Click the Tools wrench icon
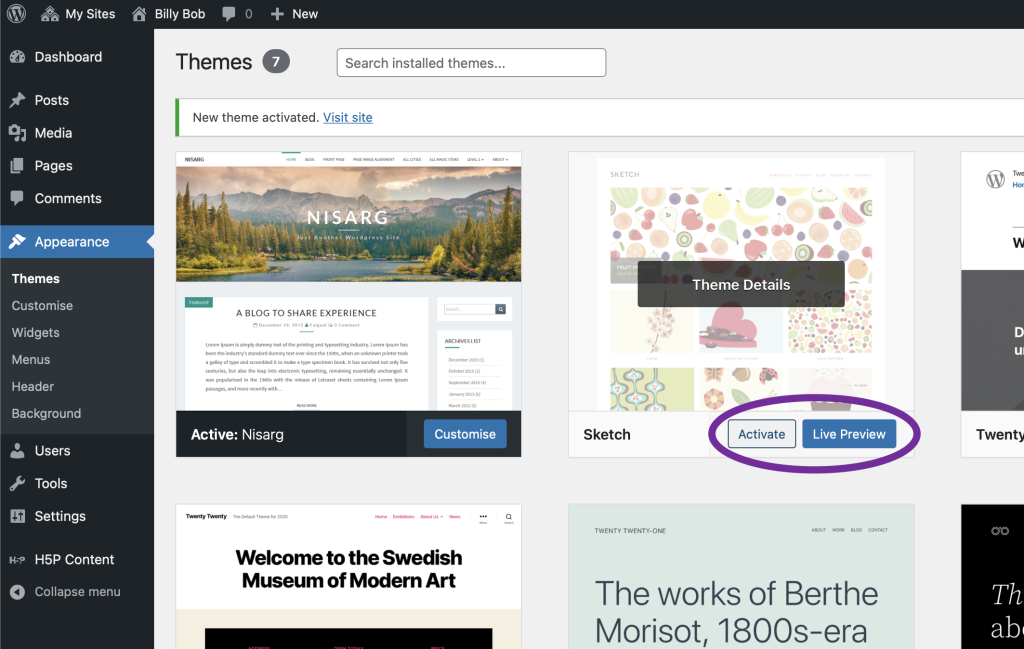Screen dimensions: 1024x649 (18, 483)
